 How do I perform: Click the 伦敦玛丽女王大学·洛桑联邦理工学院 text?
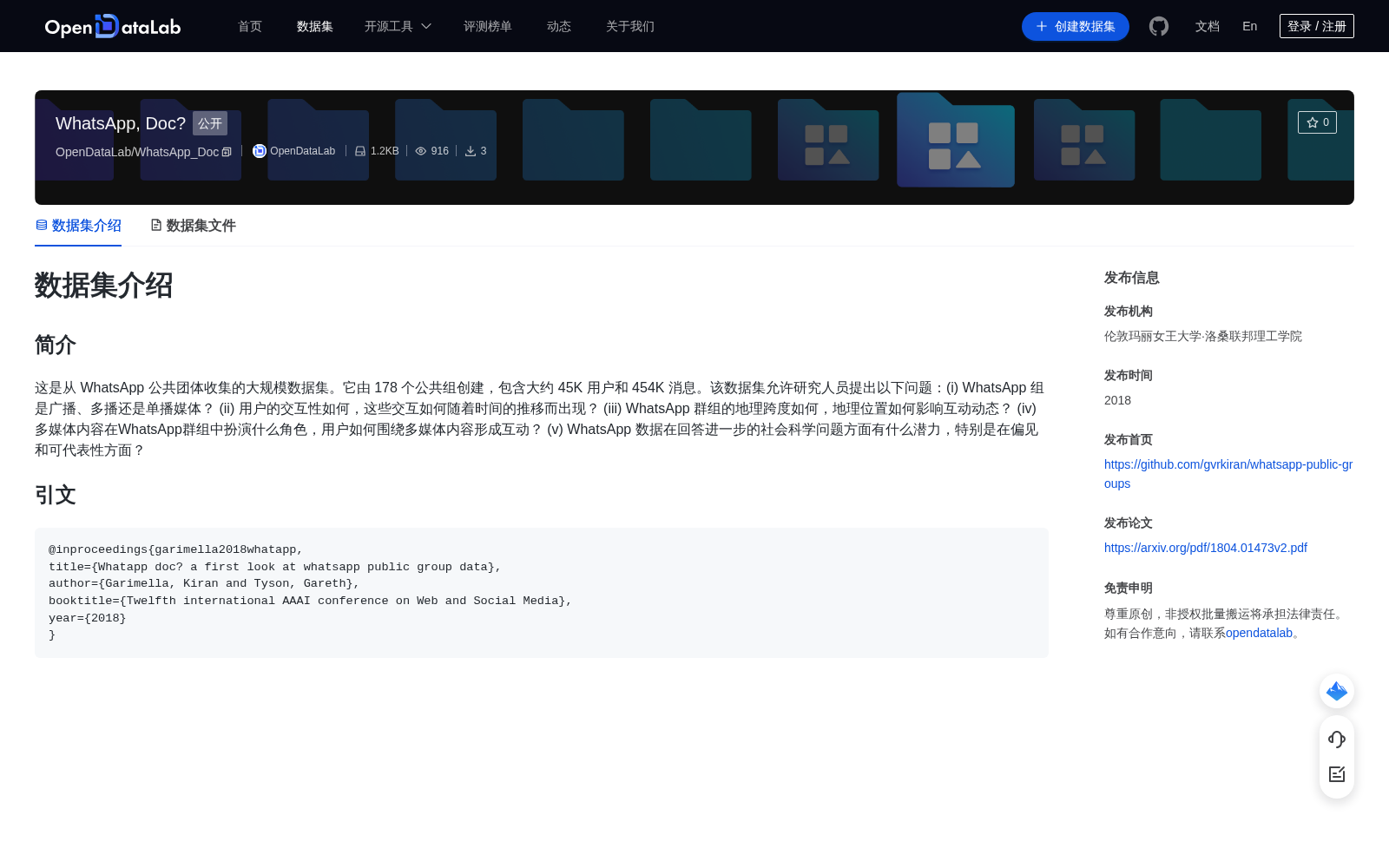(1203, 336)
